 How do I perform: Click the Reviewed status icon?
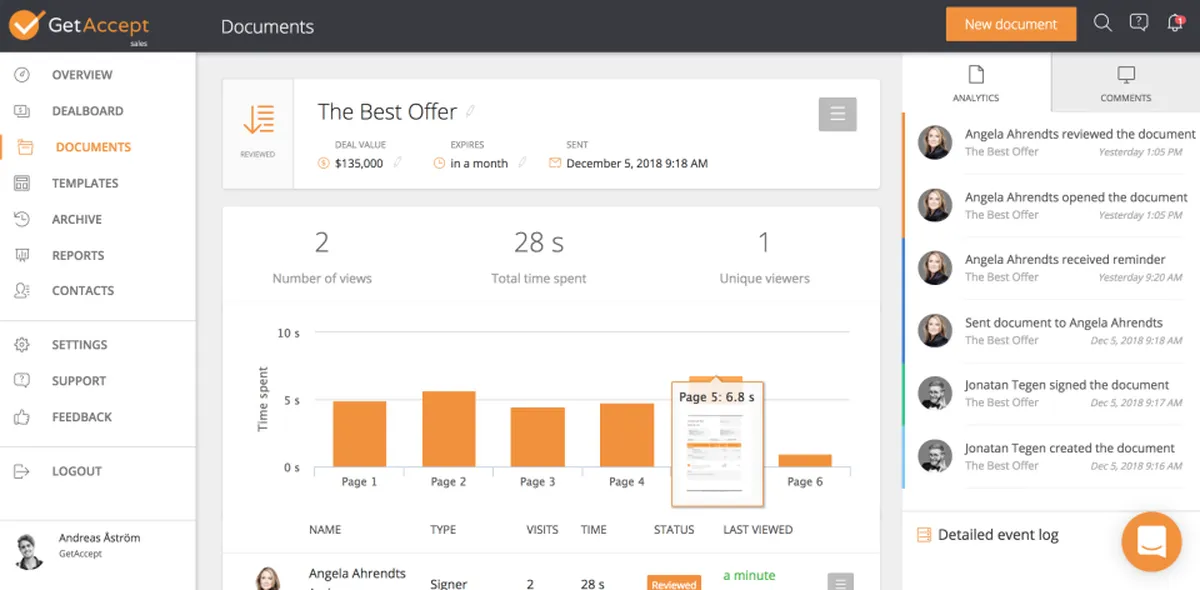click(258, 120)
